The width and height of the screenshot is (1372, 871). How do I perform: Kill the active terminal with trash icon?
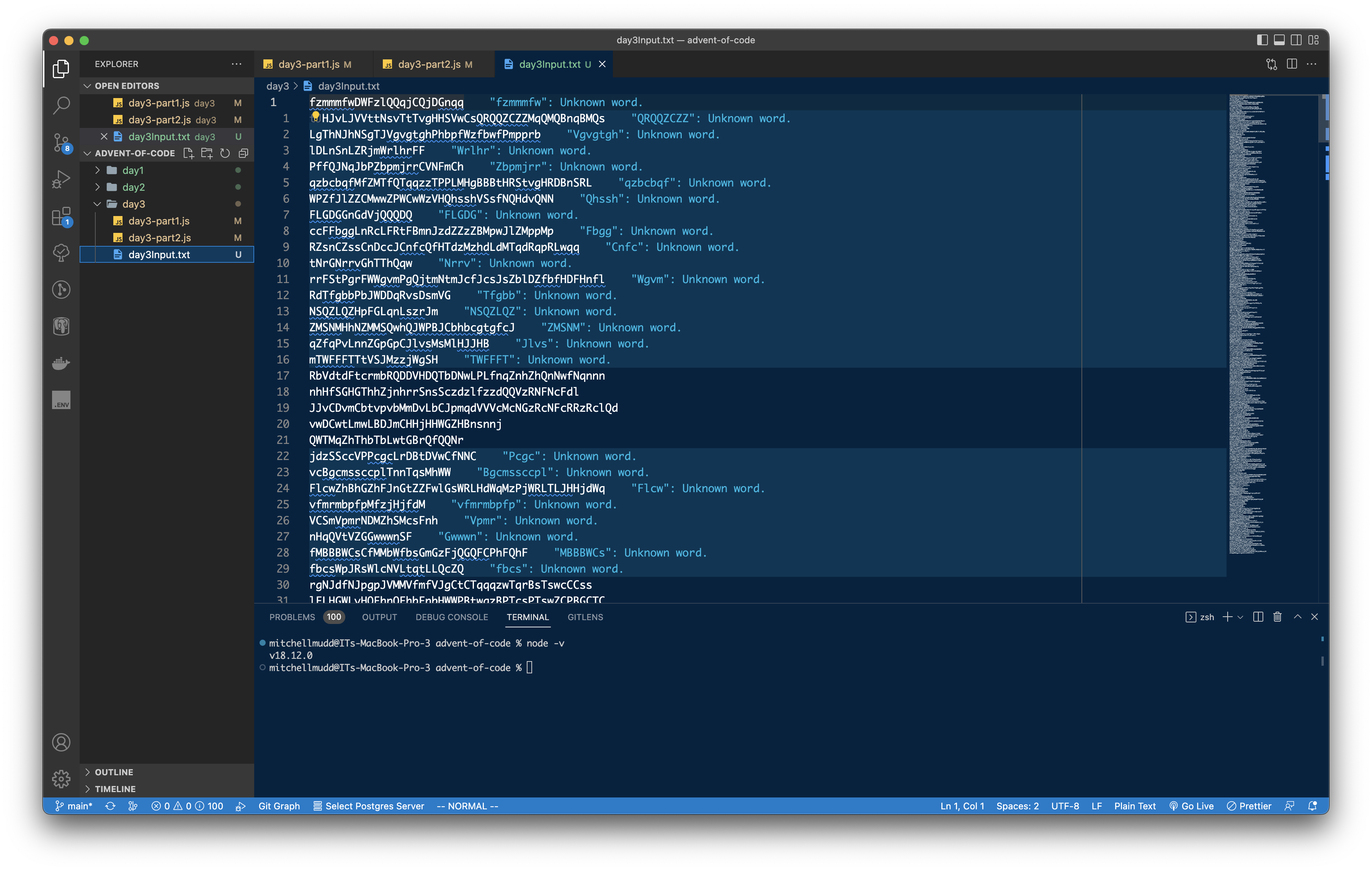1277,617
